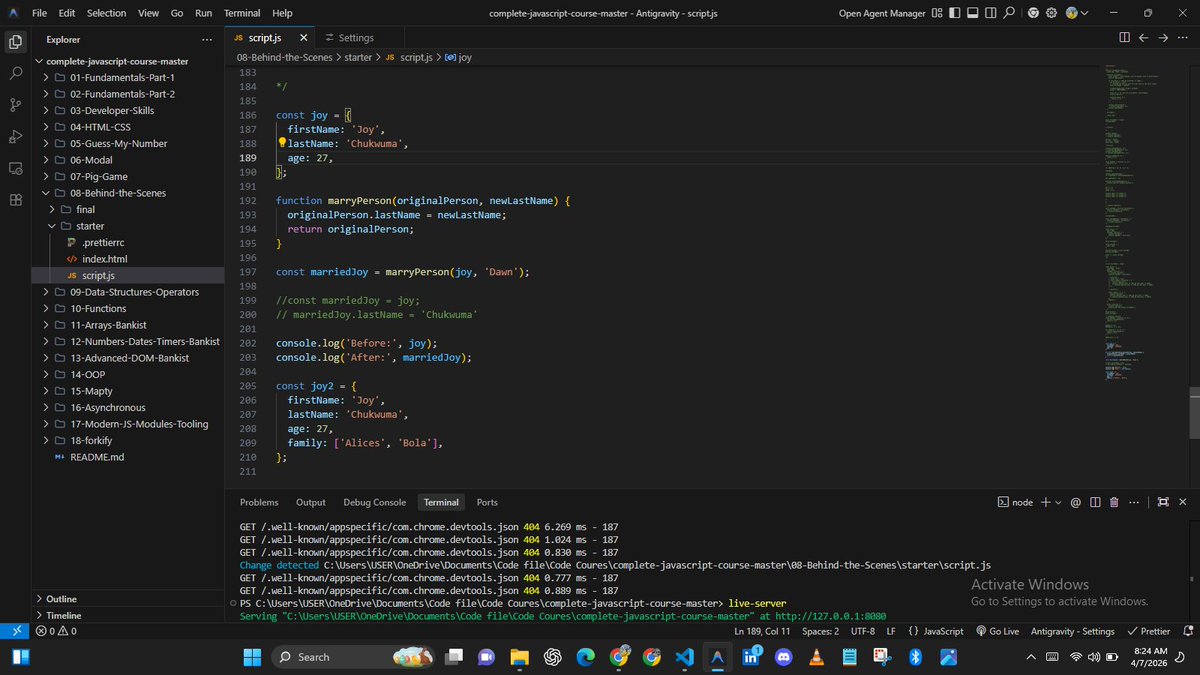The image size is (1200, 675).
Task: Split the terminal using split icon
Action: [1095, 502]
